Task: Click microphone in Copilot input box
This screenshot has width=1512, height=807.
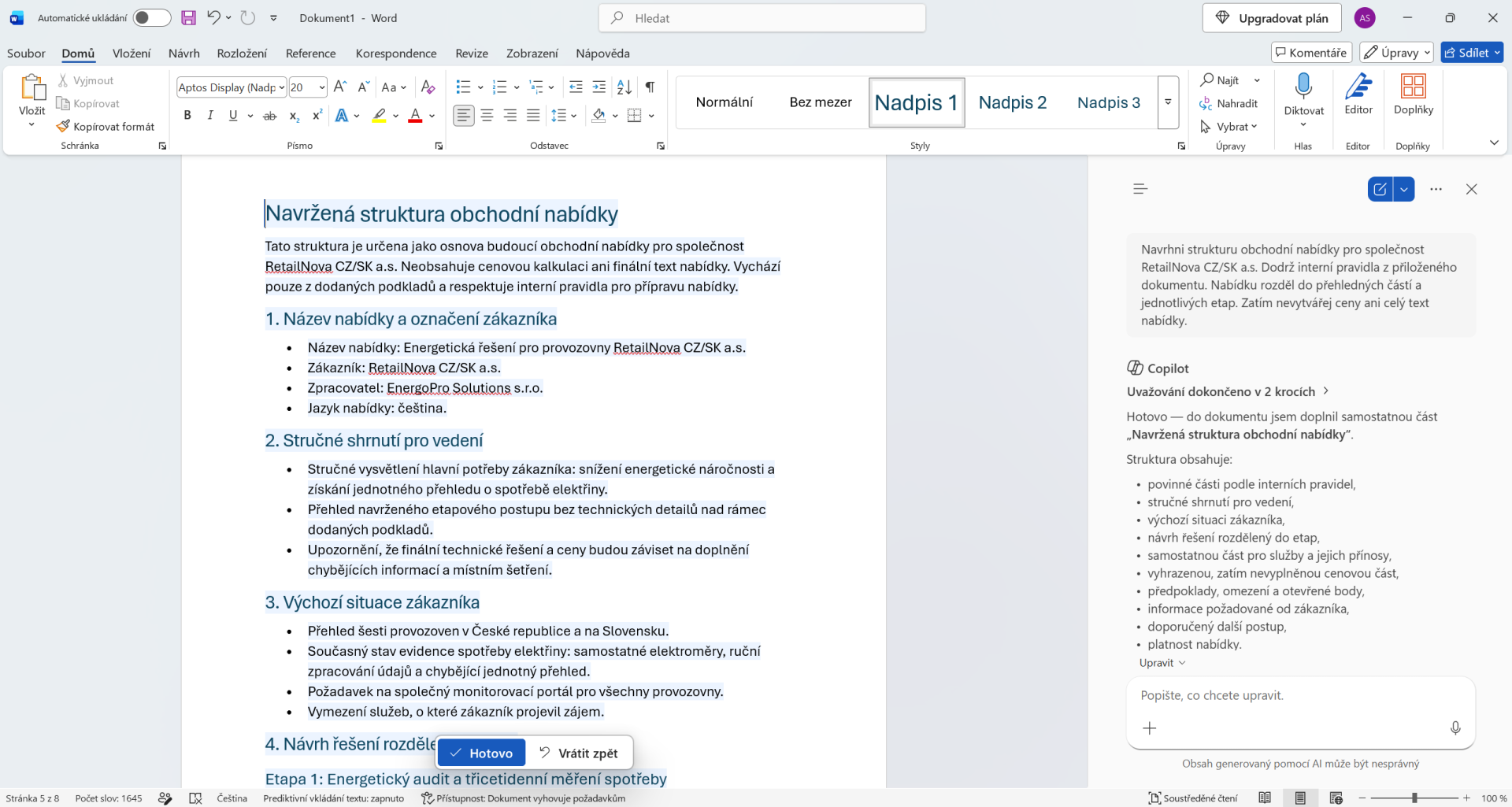Action: tap(1455, 727)
